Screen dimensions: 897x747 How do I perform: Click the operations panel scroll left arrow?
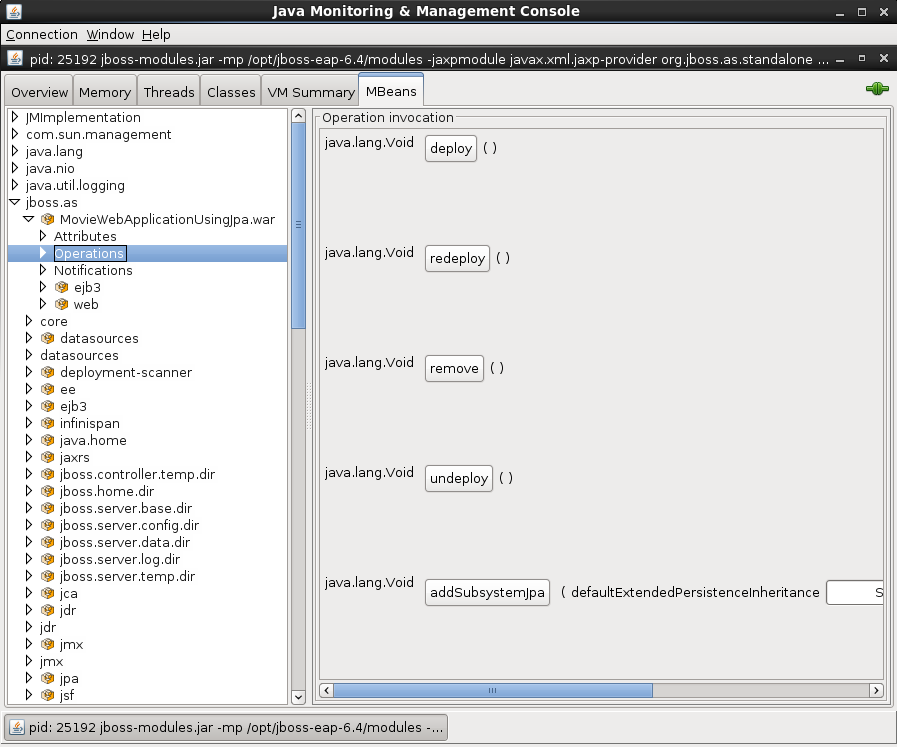pos(326,690)
